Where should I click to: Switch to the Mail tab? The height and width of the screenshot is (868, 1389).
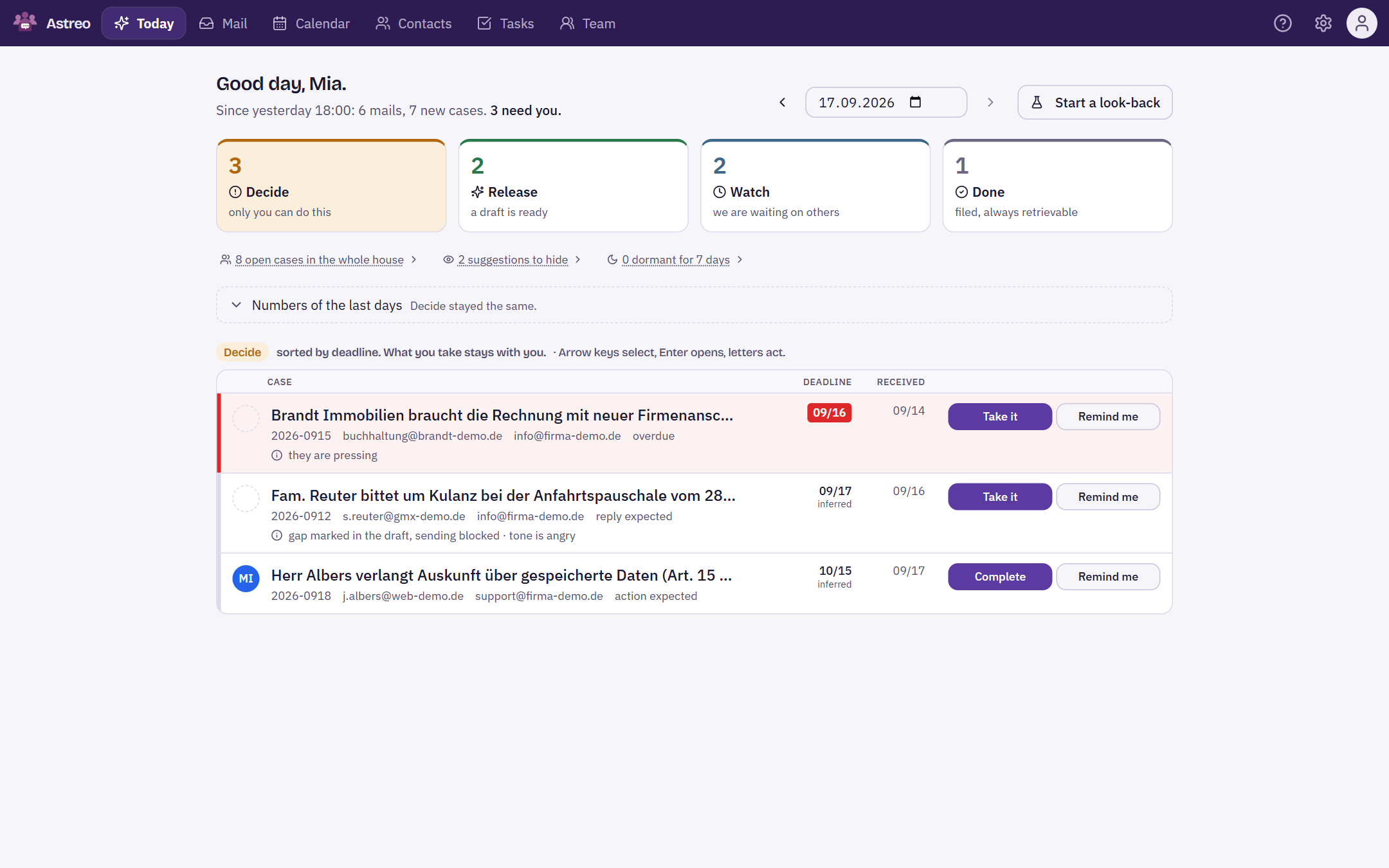tap(223, 23)
